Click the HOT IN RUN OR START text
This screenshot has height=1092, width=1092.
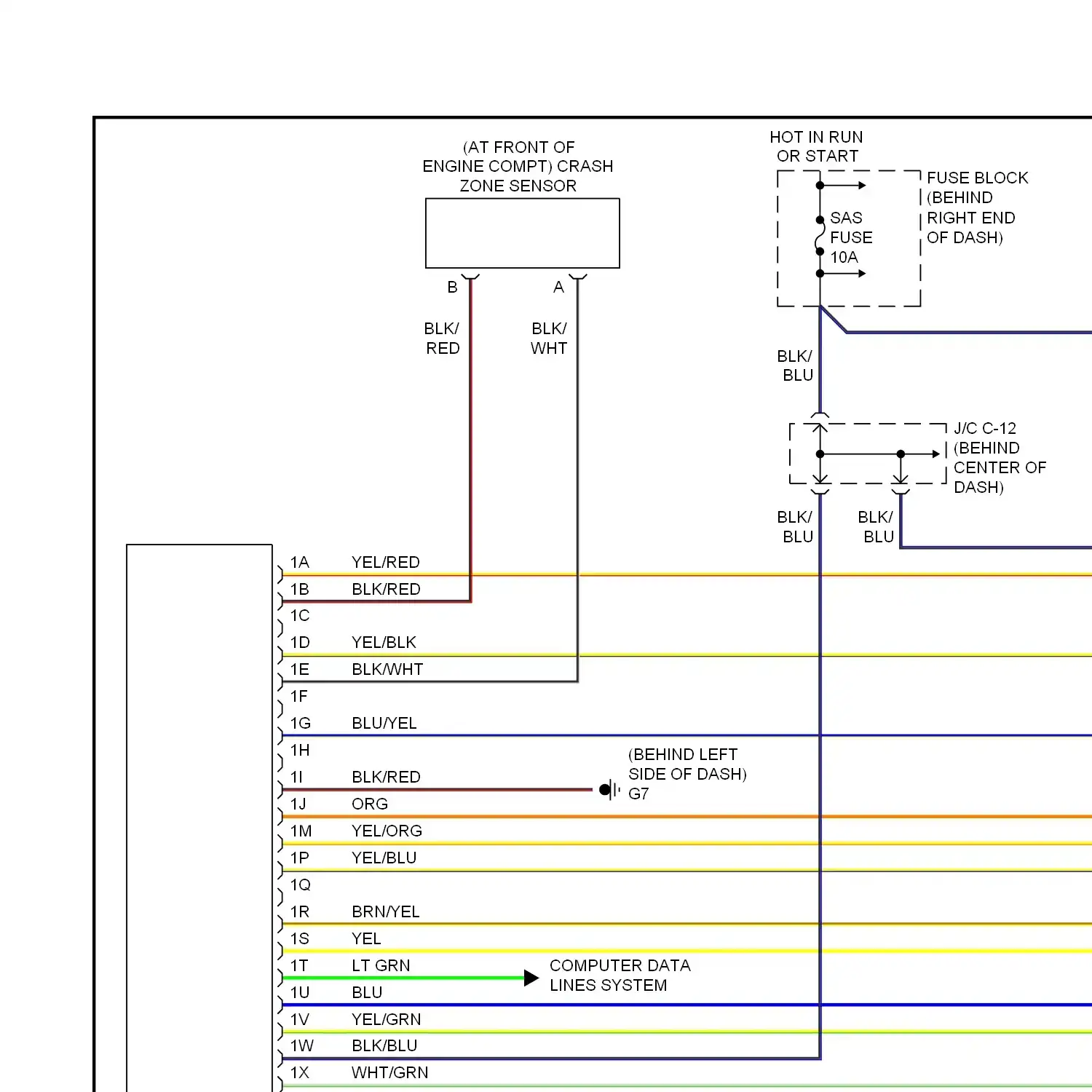click(817, 146)
